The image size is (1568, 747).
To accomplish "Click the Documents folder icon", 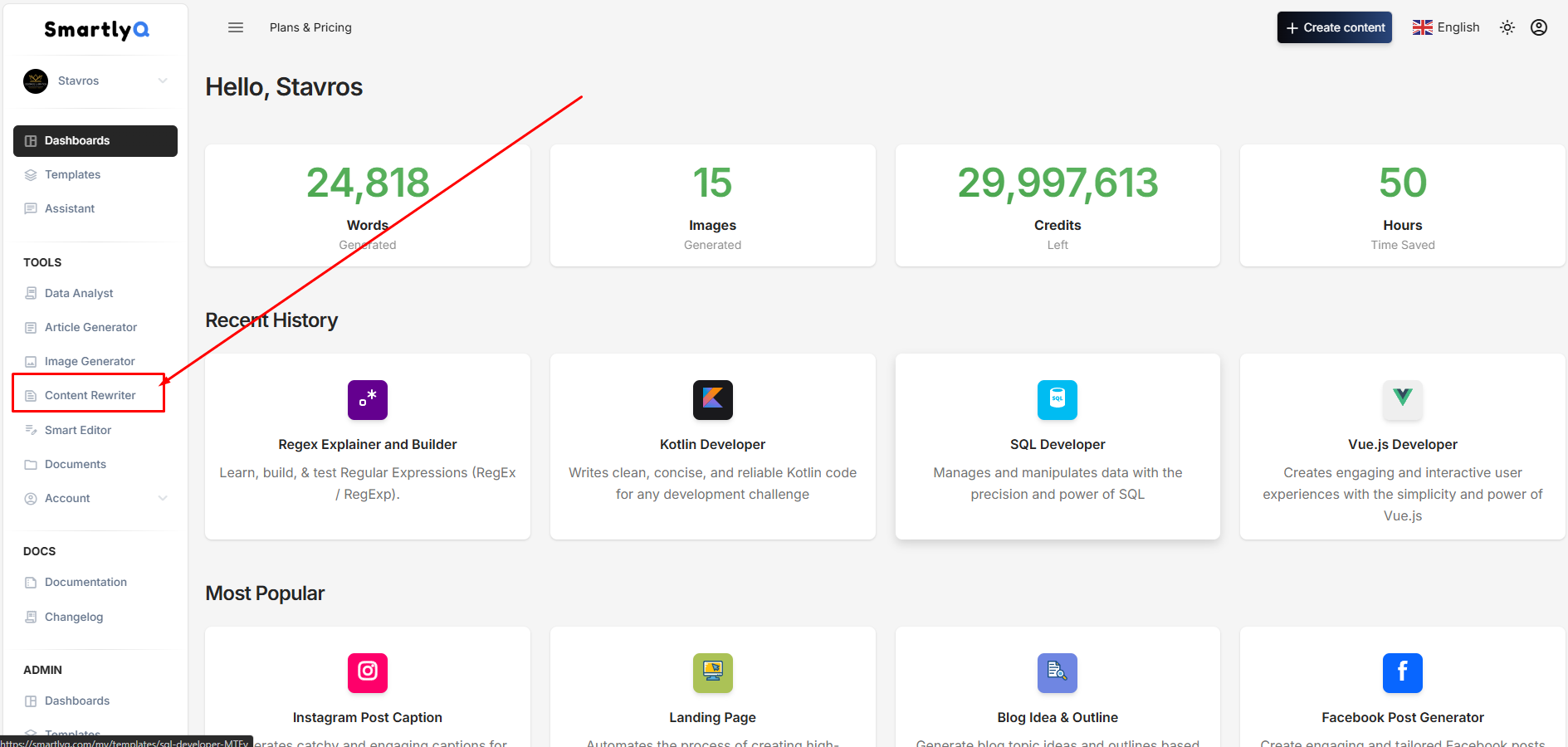I will (x=31, y=465).
